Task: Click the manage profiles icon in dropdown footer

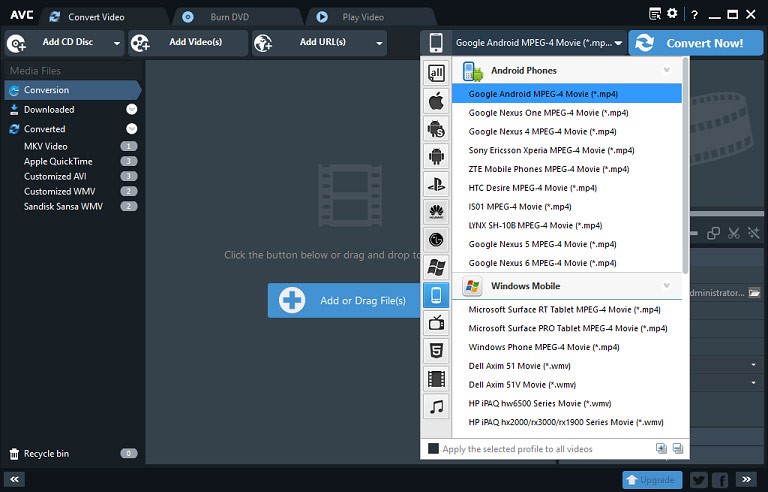Action: point(678,448)
